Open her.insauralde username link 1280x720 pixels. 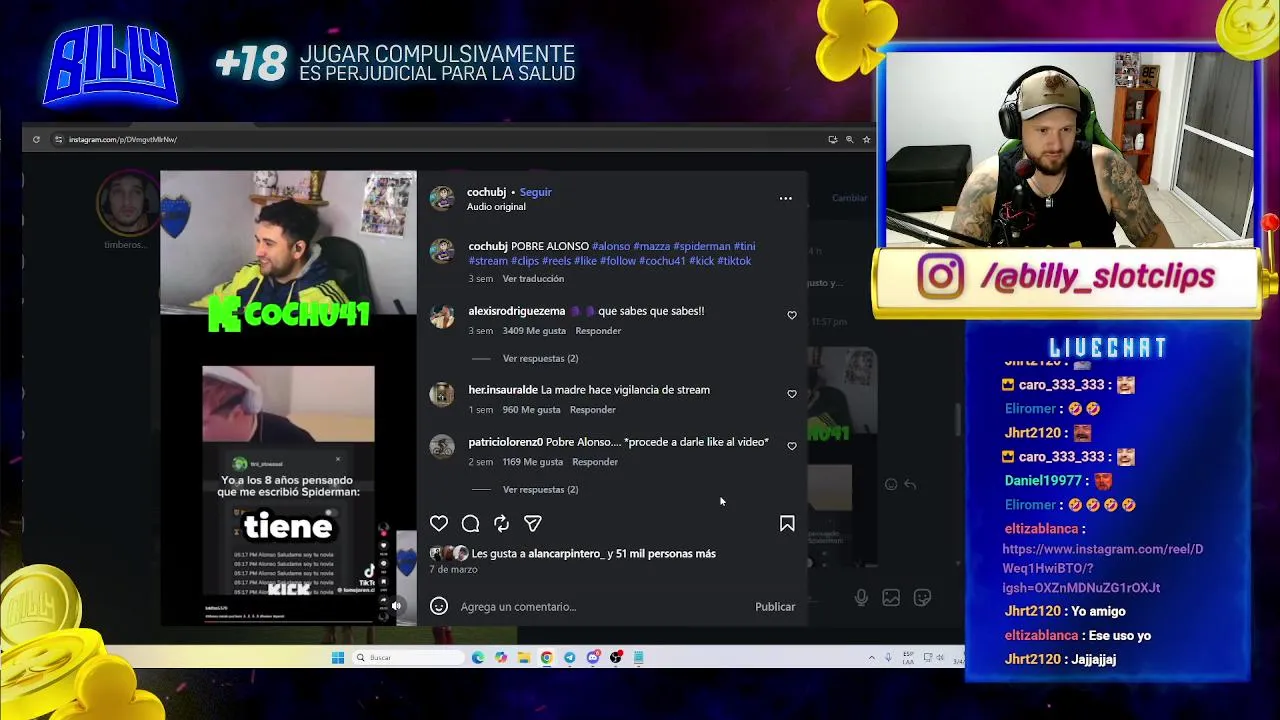tap(503, 390)
